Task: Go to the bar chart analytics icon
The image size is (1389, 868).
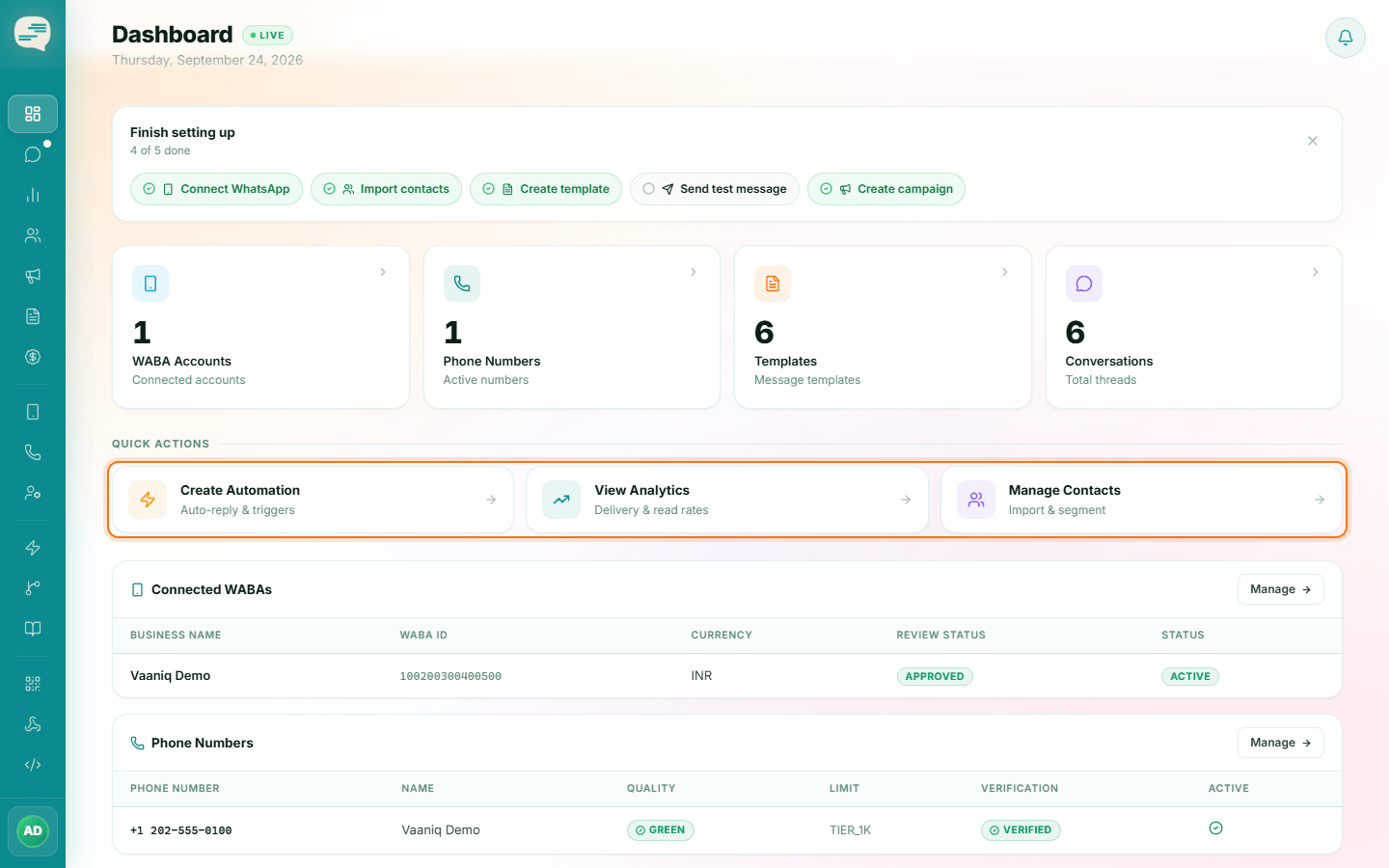Action: pyautogui.click(x=33, y=195)
